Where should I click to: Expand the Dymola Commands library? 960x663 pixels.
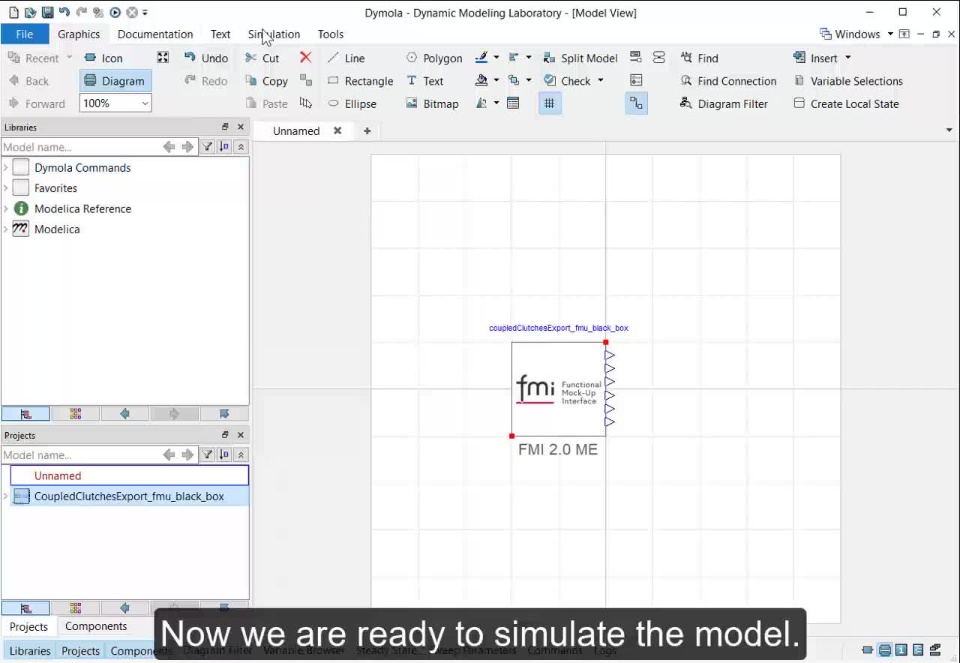[6, 168]
